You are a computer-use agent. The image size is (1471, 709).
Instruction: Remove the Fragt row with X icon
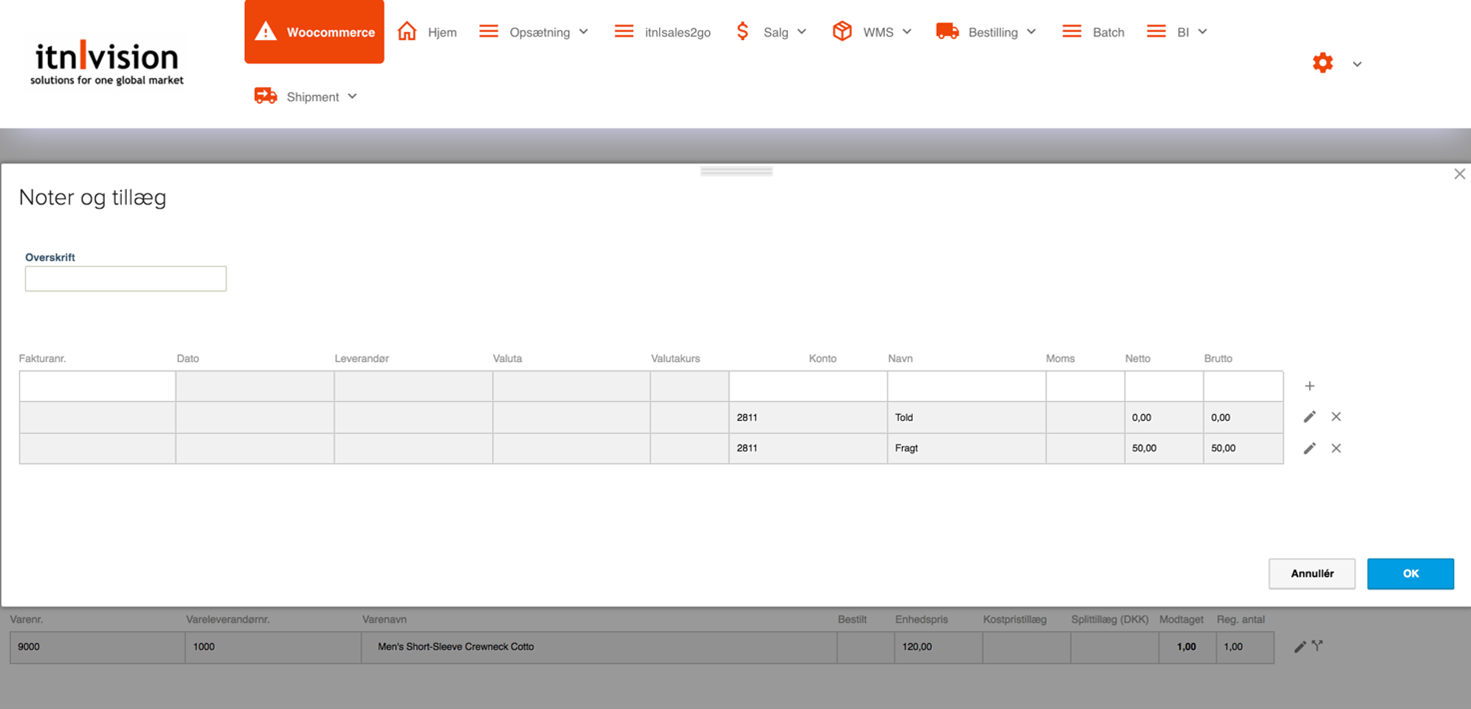pos(1336,448)
